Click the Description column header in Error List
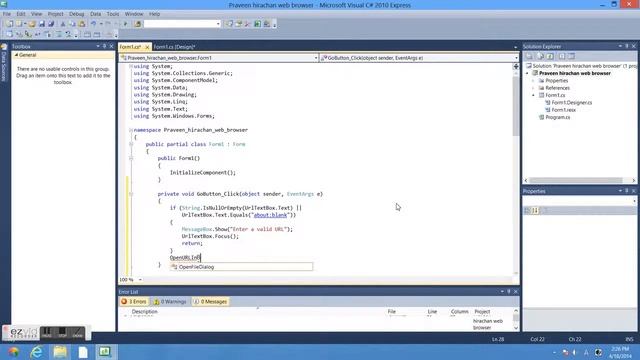This screenshot has height=360, width=640. pos(144,311)
